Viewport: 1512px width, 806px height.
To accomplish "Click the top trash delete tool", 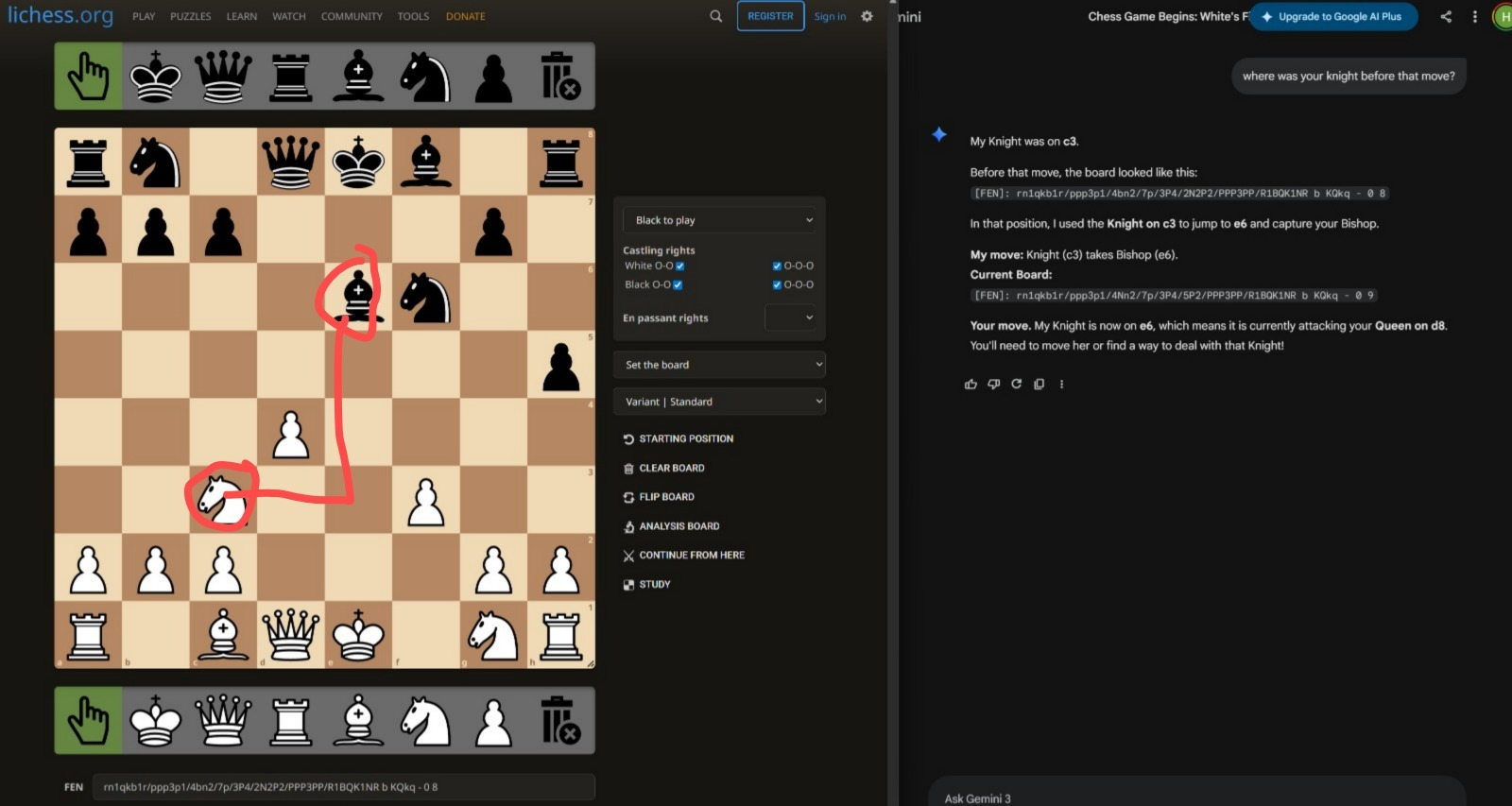I will coord(560,77).
